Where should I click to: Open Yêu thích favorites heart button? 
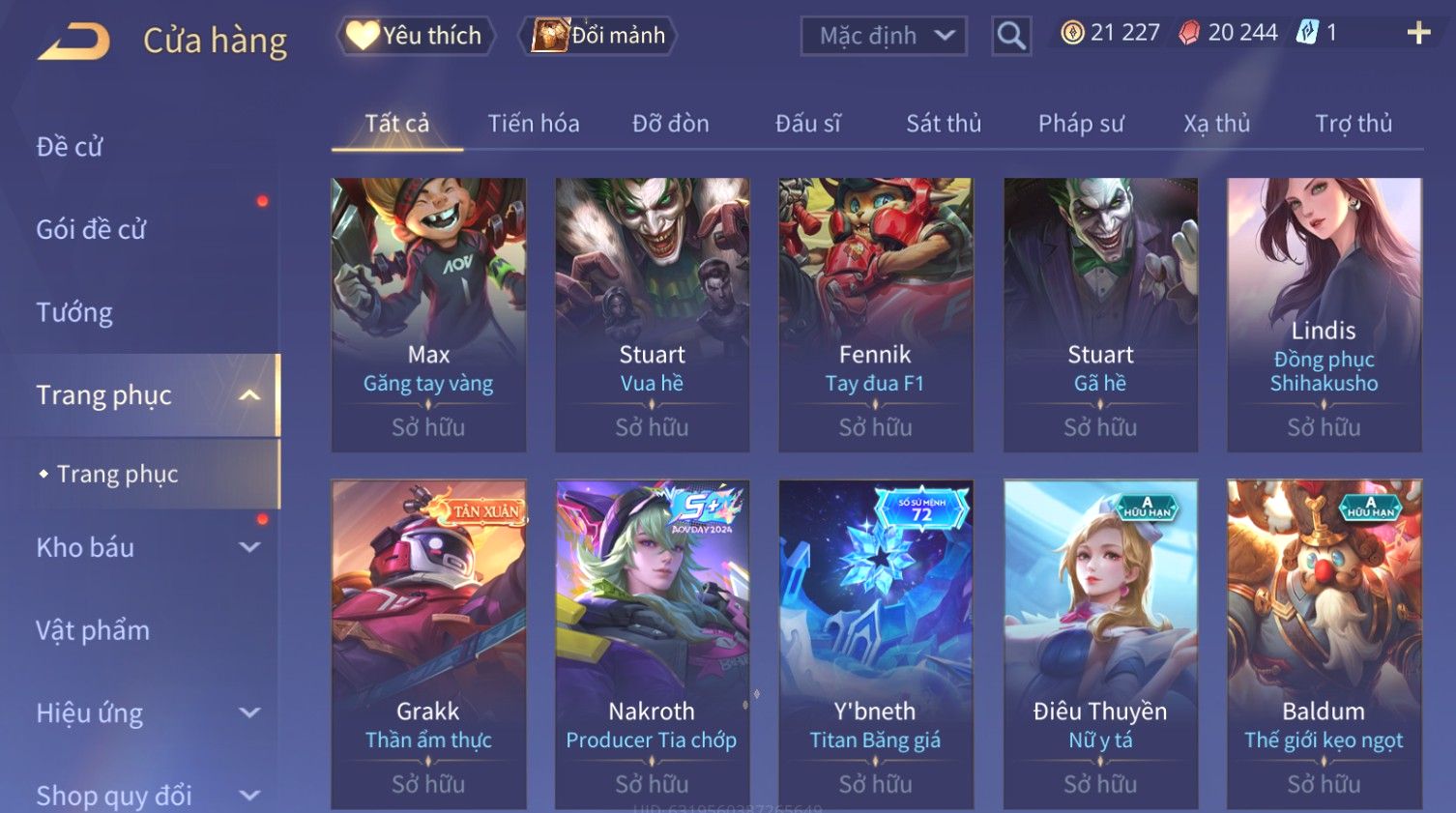(416, 36)
